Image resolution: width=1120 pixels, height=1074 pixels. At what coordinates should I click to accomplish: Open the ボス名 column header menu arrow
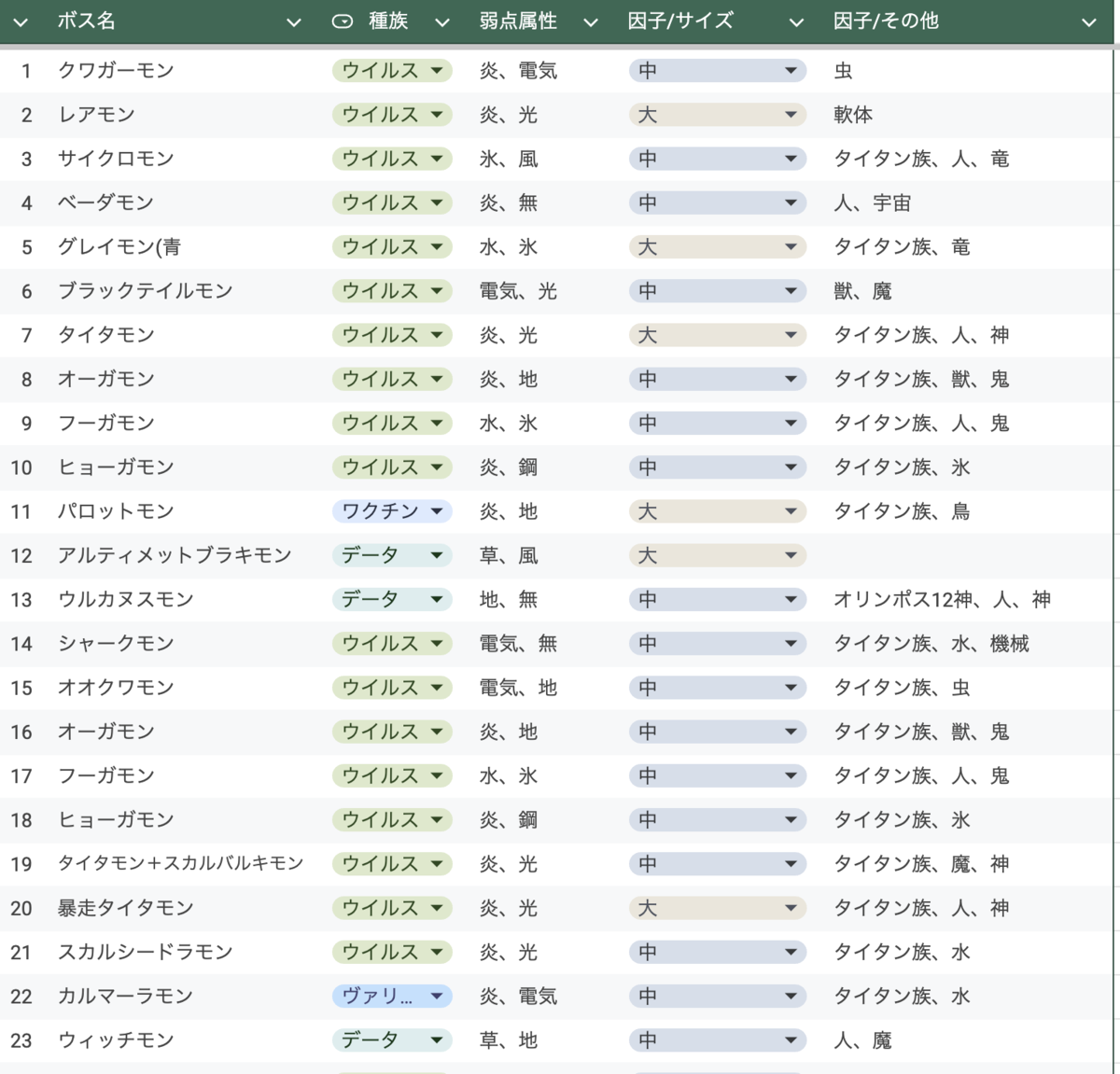tap(294, 22)
